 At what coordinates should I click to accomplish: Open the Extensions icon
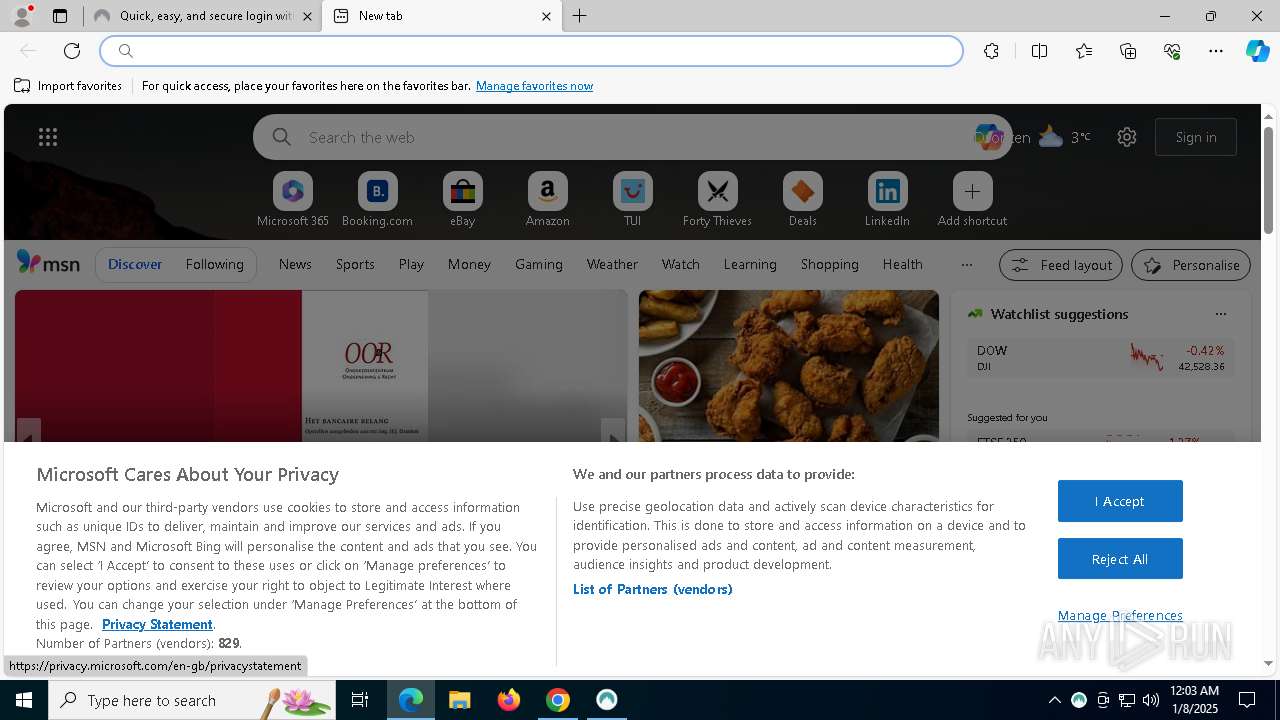tap(991, 51)
